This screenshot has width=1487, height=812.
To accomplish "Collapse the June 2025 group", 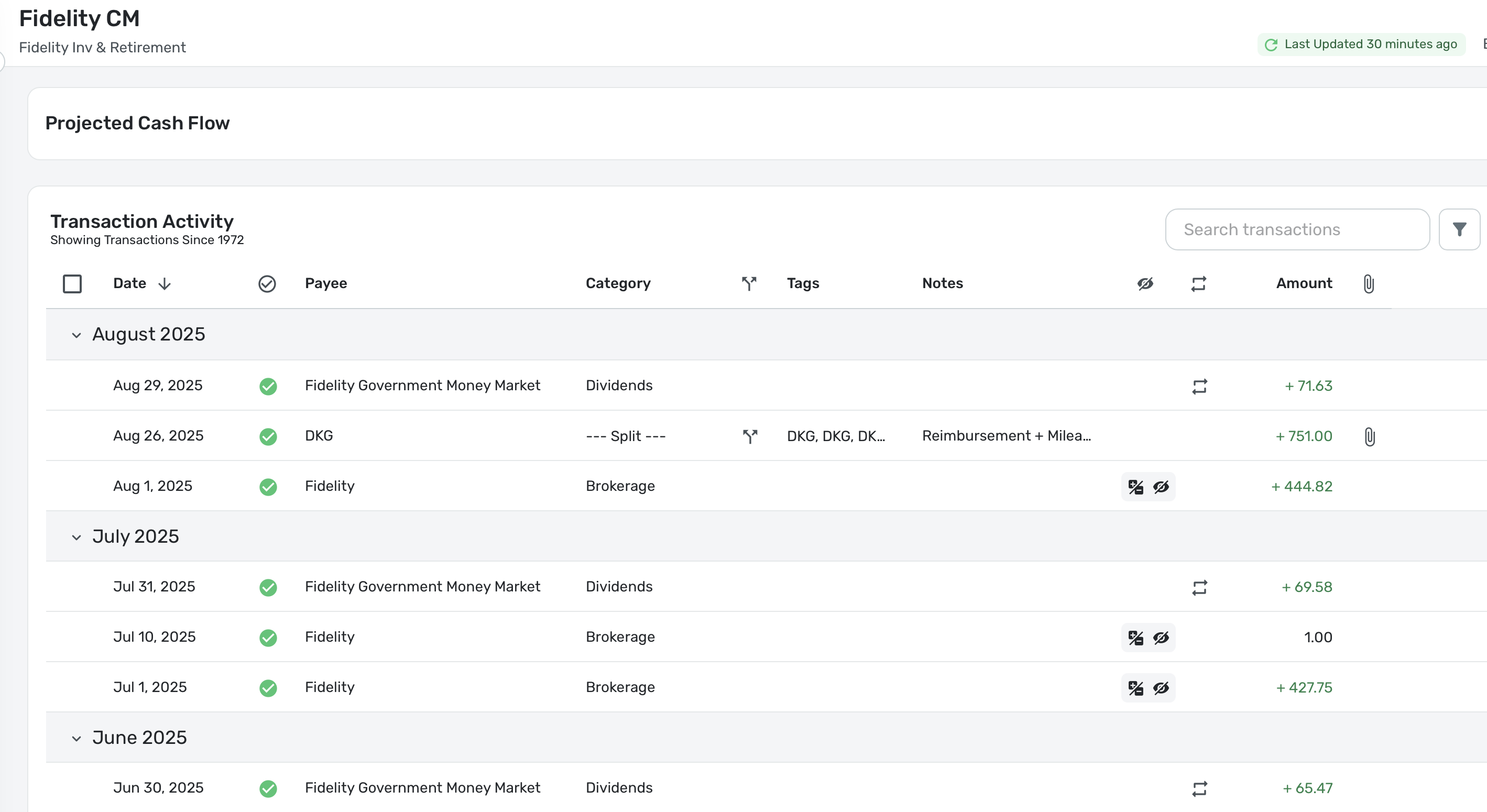I will pyautogui.click(x=76, y=739).
